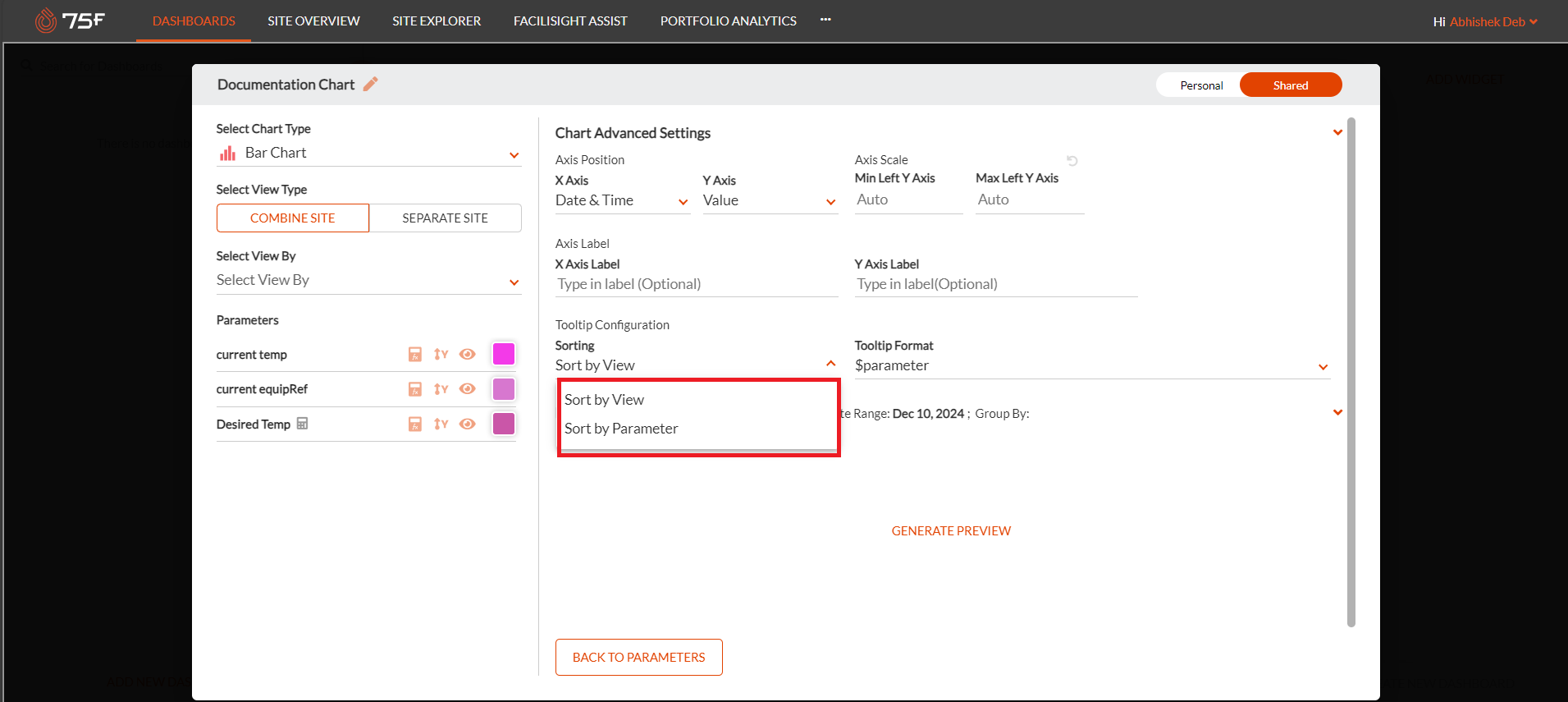Reset the Axis Scale values
This screenshot has height=702, width=1568.
(1072, 161)
